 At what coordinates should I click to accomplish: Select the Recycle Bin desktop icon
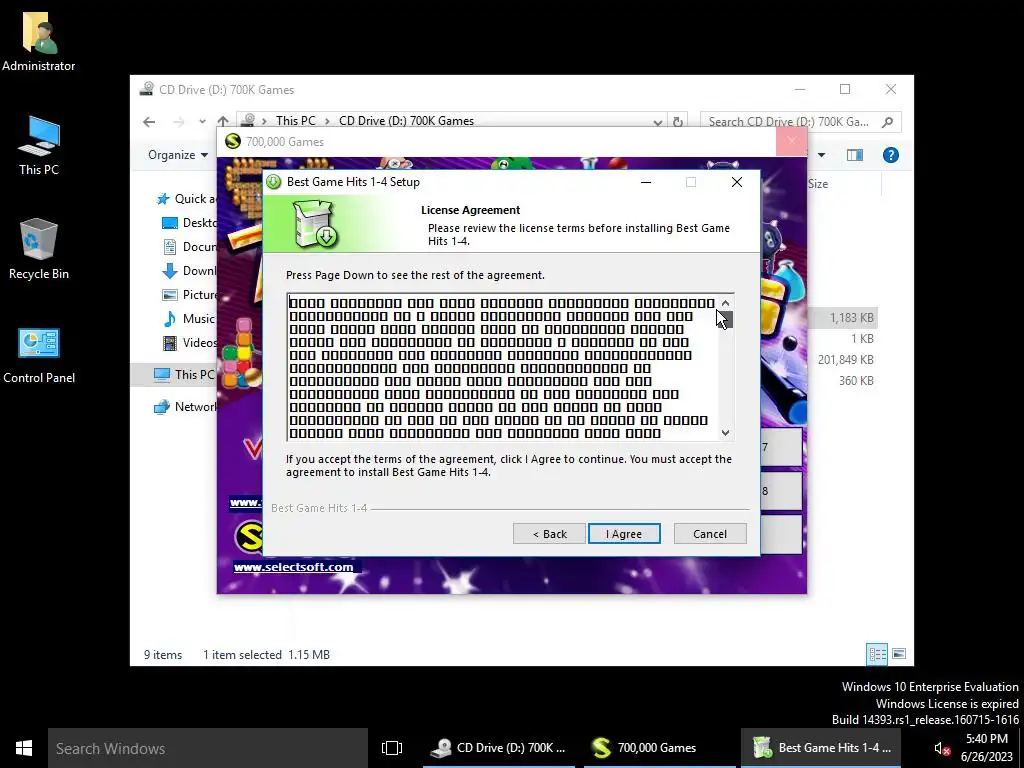[x=39, y=249]
